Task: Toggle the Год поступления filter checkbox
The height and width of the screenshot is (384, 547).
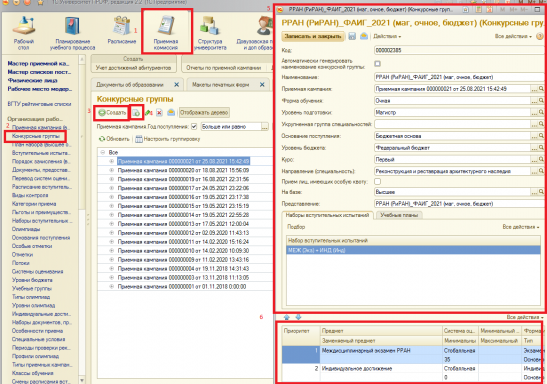Action: coord(194,126)
